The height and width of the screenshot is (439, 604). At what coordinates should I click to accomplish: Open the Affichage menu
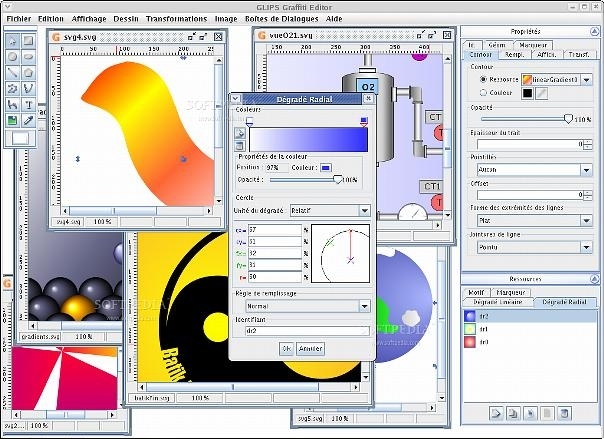(89, 19)
